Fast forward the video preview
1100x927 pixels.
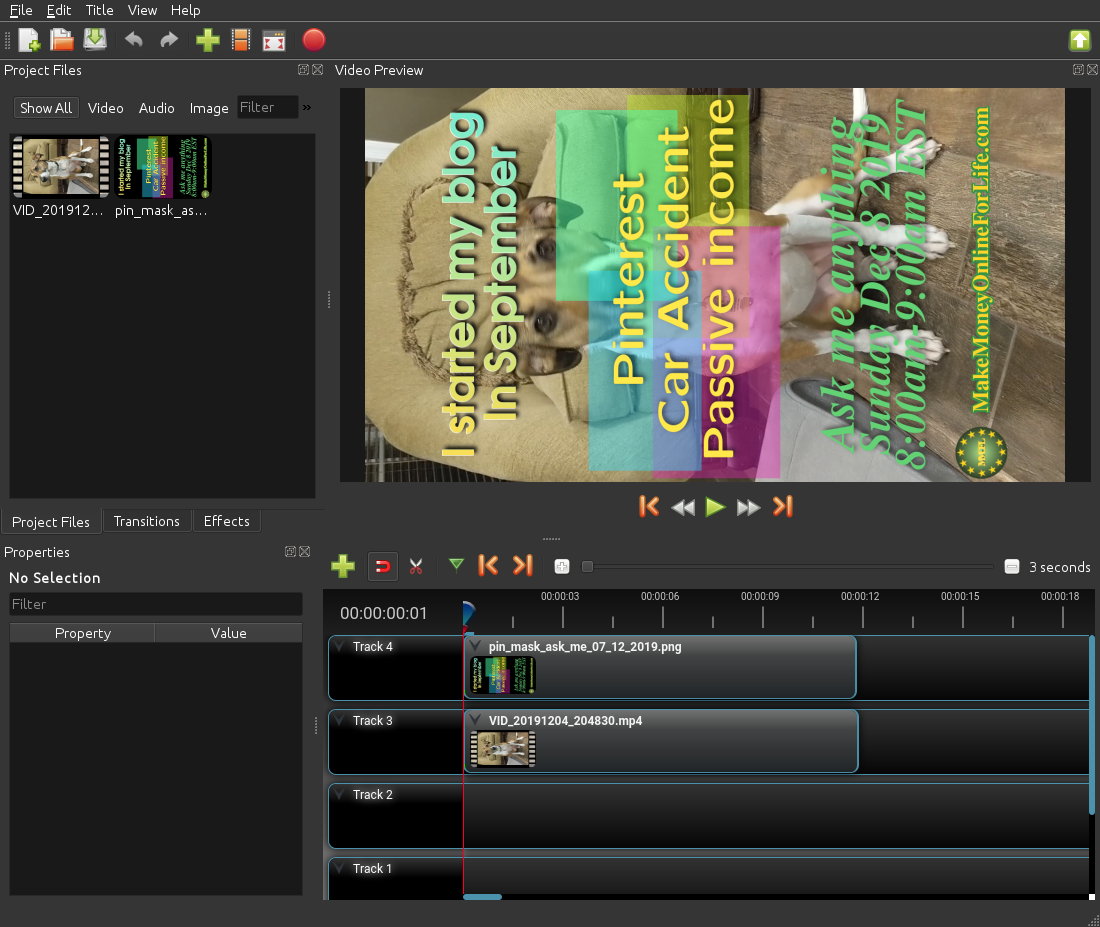pos(749,507)
